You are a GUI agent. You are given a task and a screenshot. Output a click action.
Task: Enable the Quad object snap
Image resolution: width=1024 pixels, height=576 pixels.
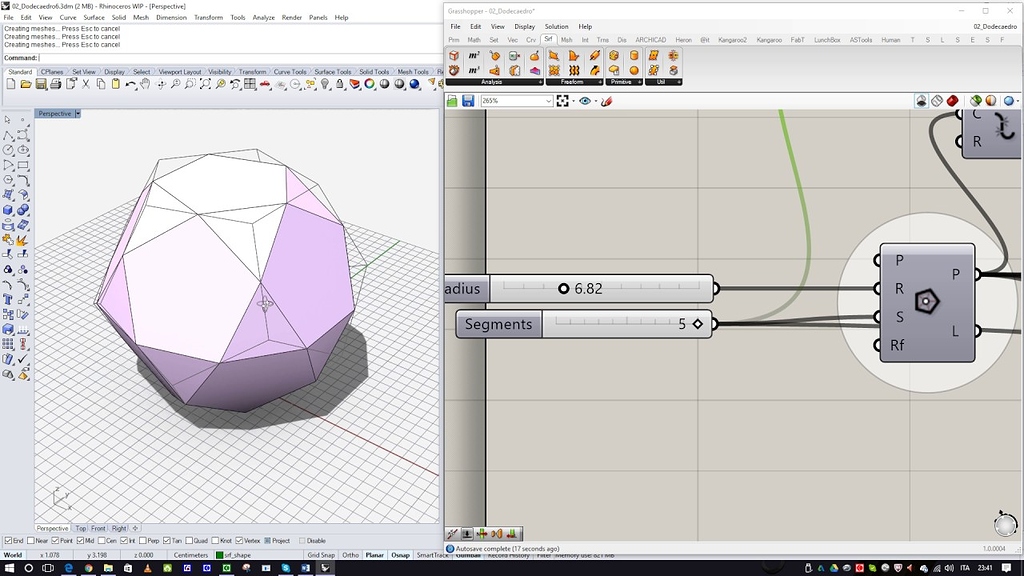pyautogui.click(x=189, y=540)
